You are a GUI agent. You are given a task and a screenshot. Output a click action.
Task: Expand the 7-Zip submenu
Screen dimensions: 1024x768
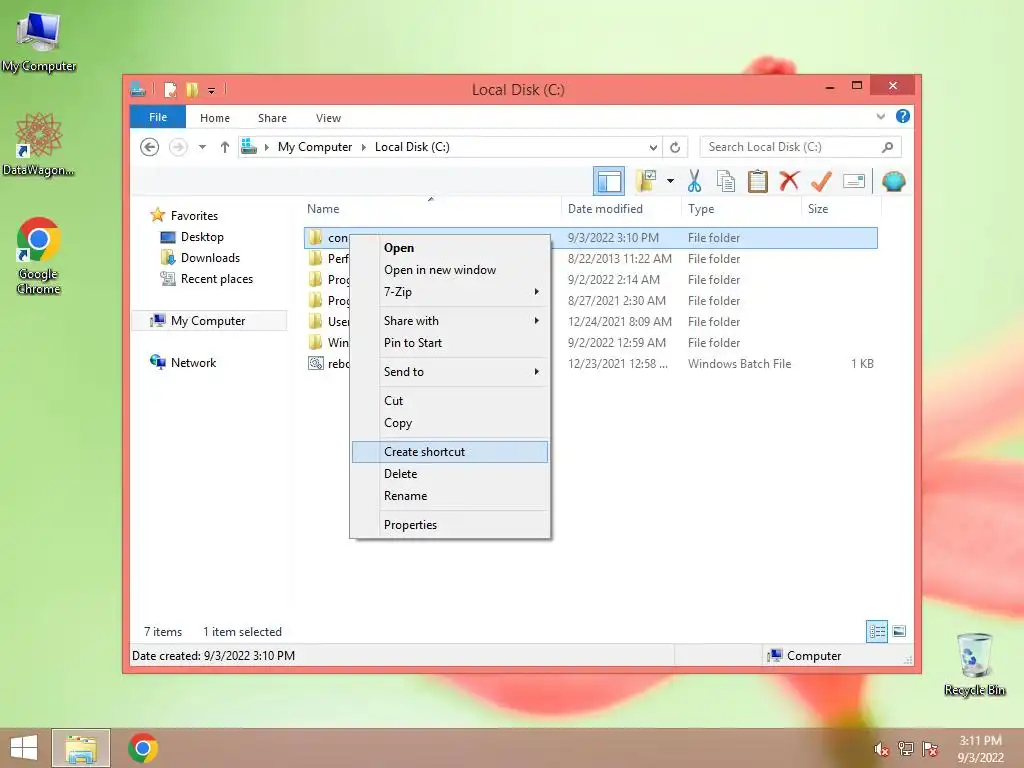(450, 292)
